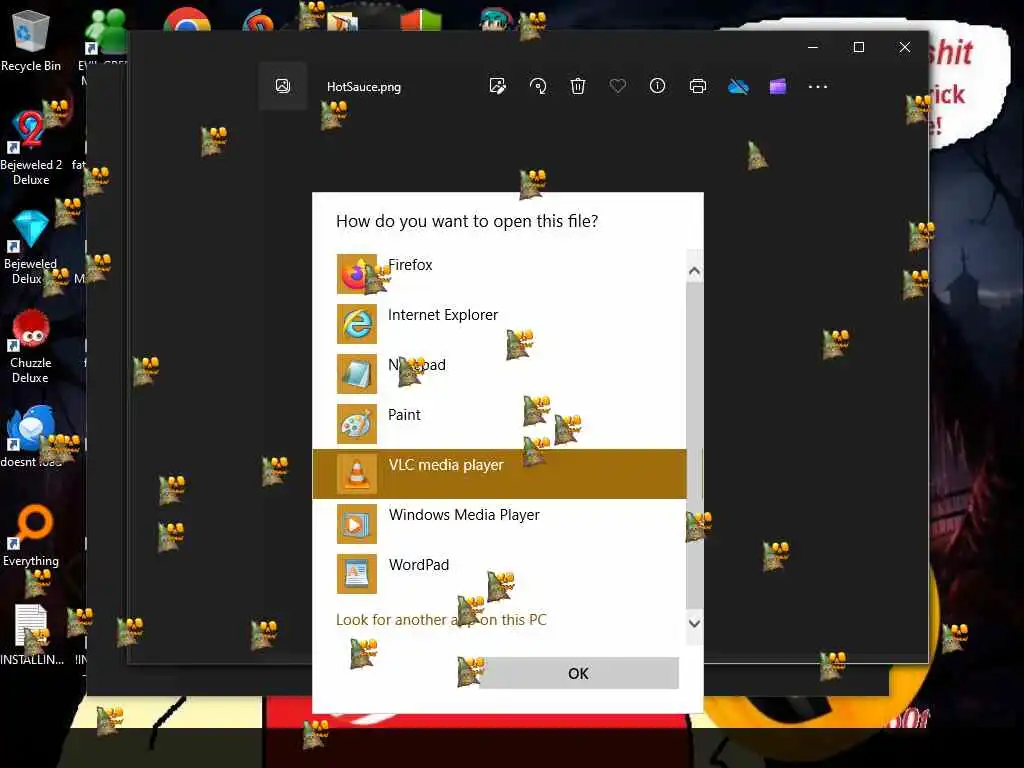Click the app list scroll-down arrow

click(694, 623)
